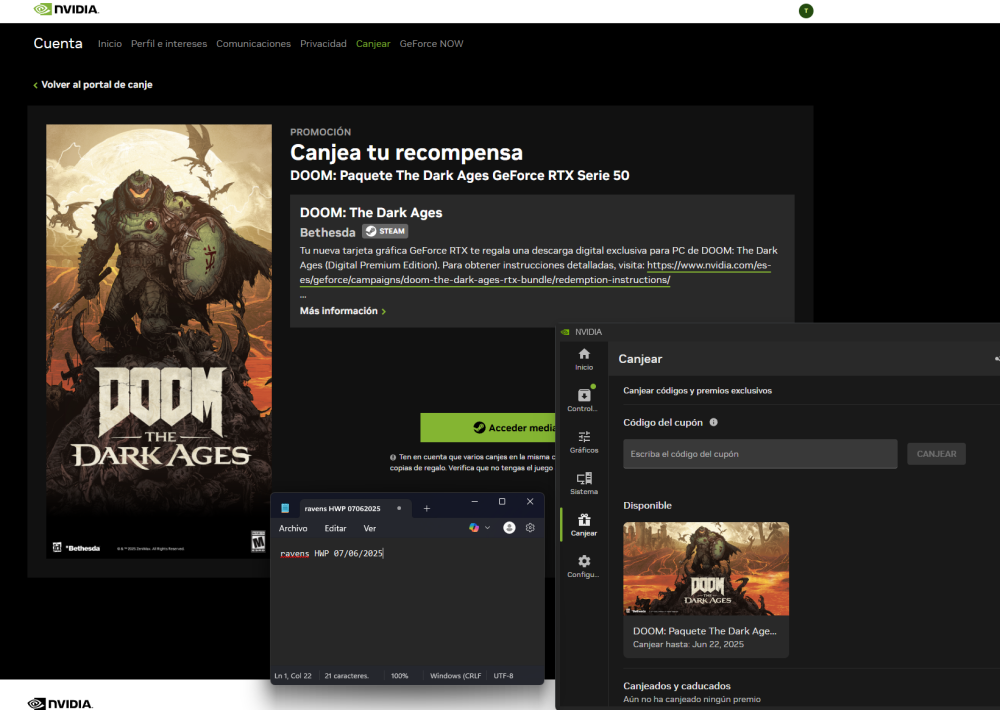The width and height of the screenshot is (1000, 710).
Task: Open Privacidad tab
Action: click(x=323, y=44)
